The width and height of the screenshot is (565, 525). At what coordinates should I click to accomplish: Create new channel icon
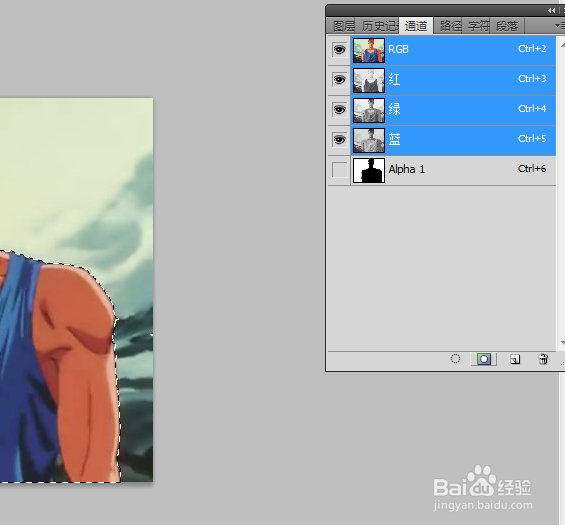click(x=515, y=359)
